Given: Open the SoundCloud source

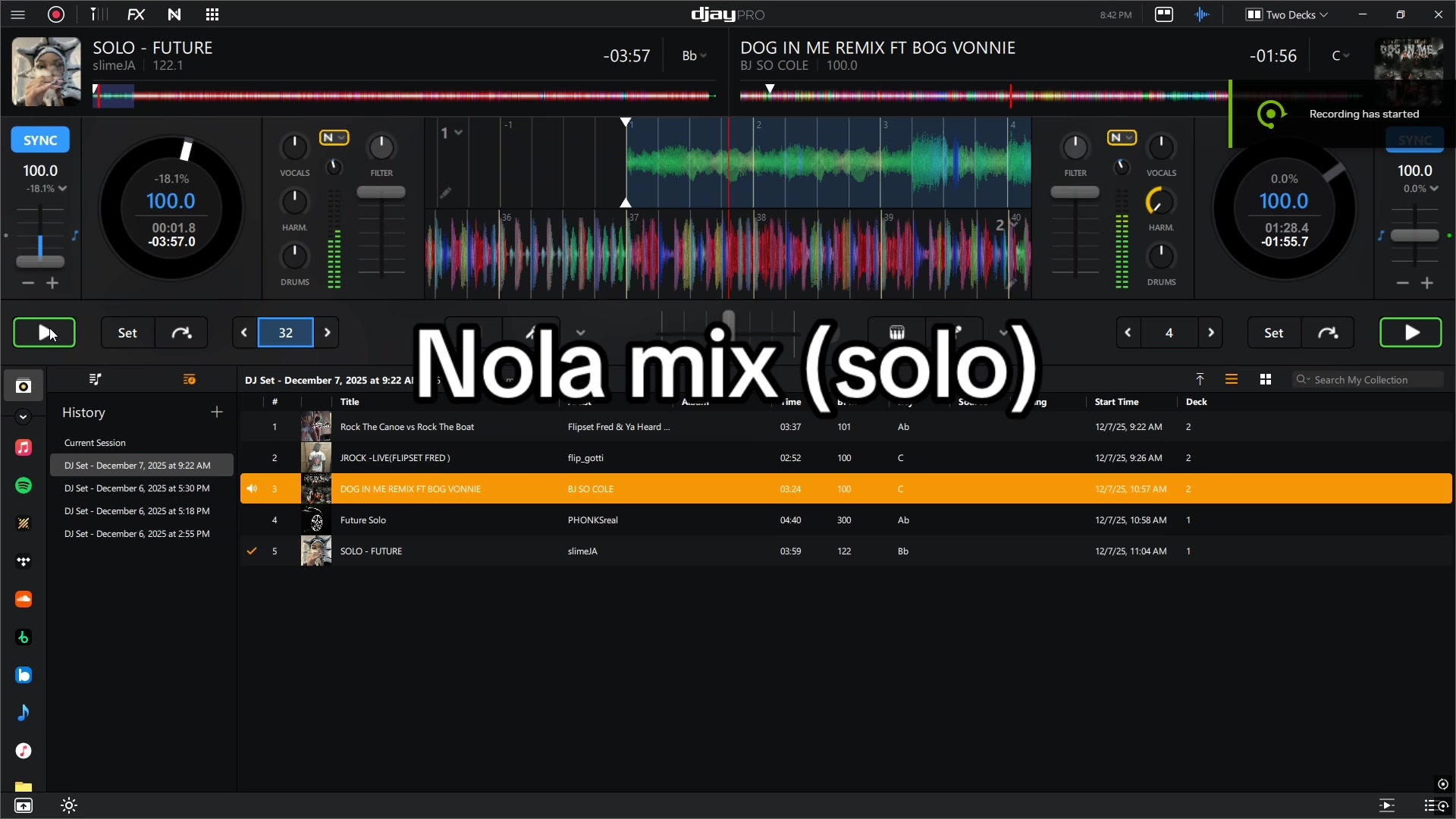Looking at the screenshot, I should (x=24, y=599).
